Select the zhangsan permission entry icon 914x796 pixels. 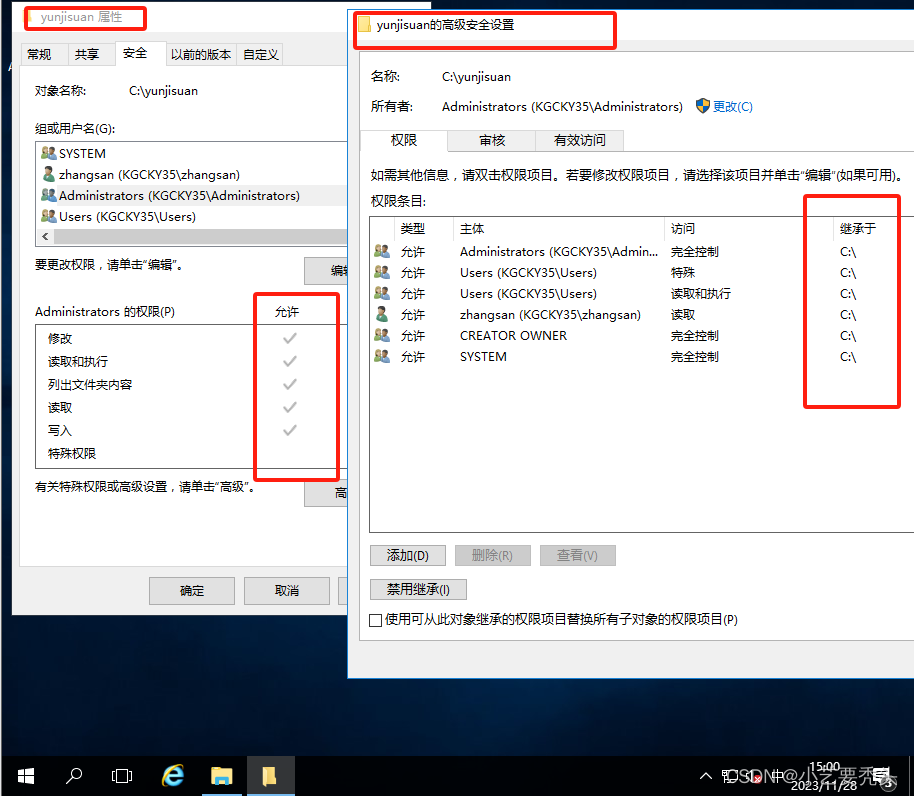[382, 315]
